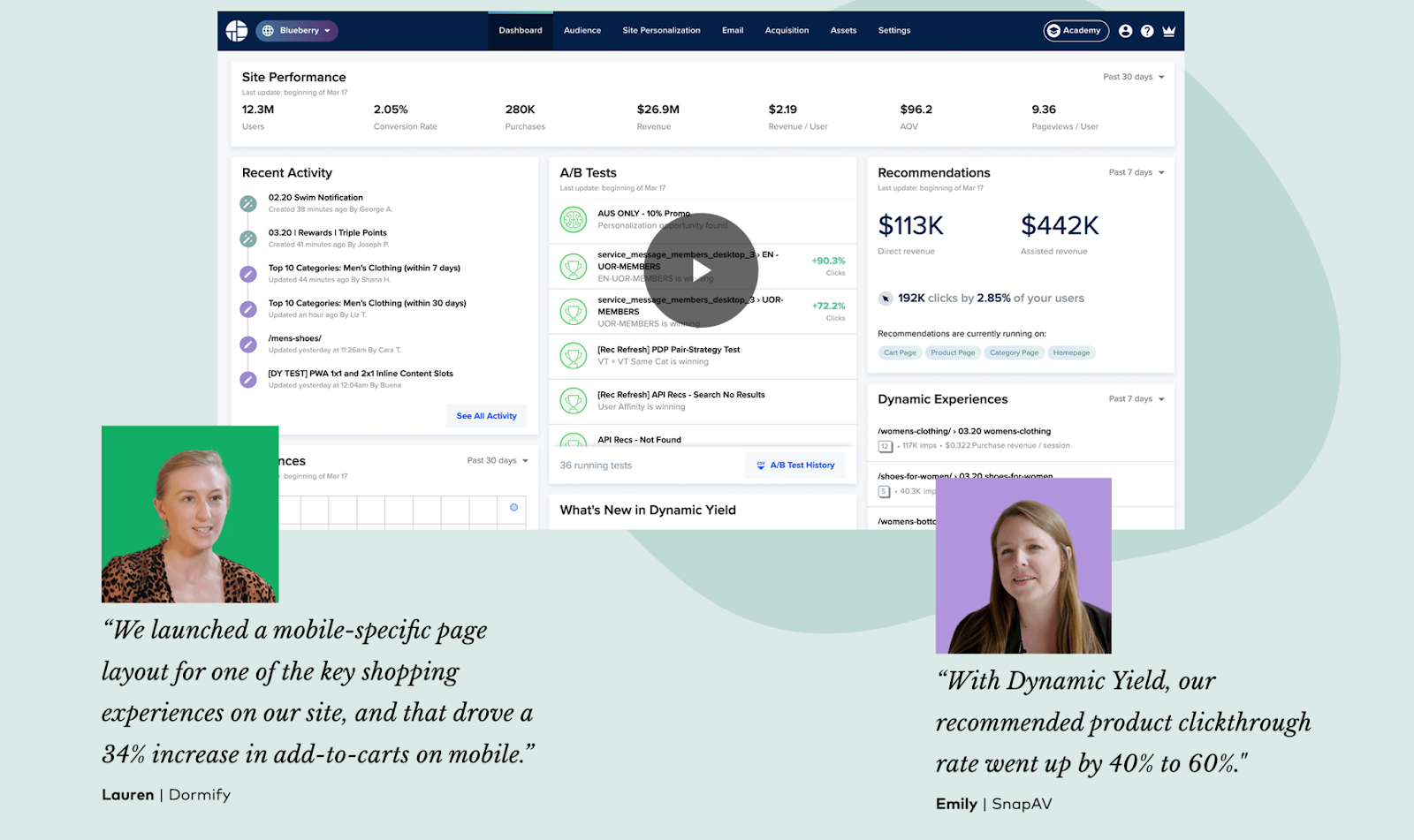Viewport: 1414px width, 840px height.
Task: Click the help question mark icon
Action: click(x=1147, y=31)
